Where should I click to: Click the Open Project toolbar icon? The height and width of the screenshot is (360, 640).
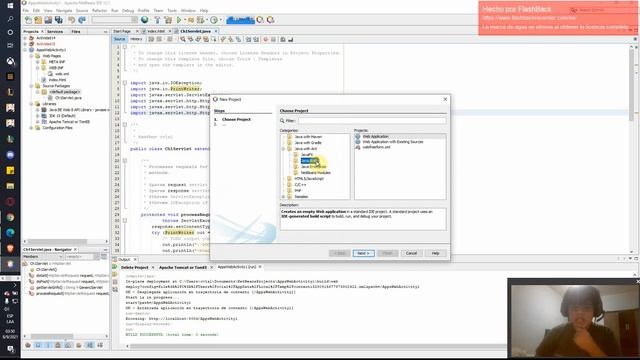coord(48,20)
